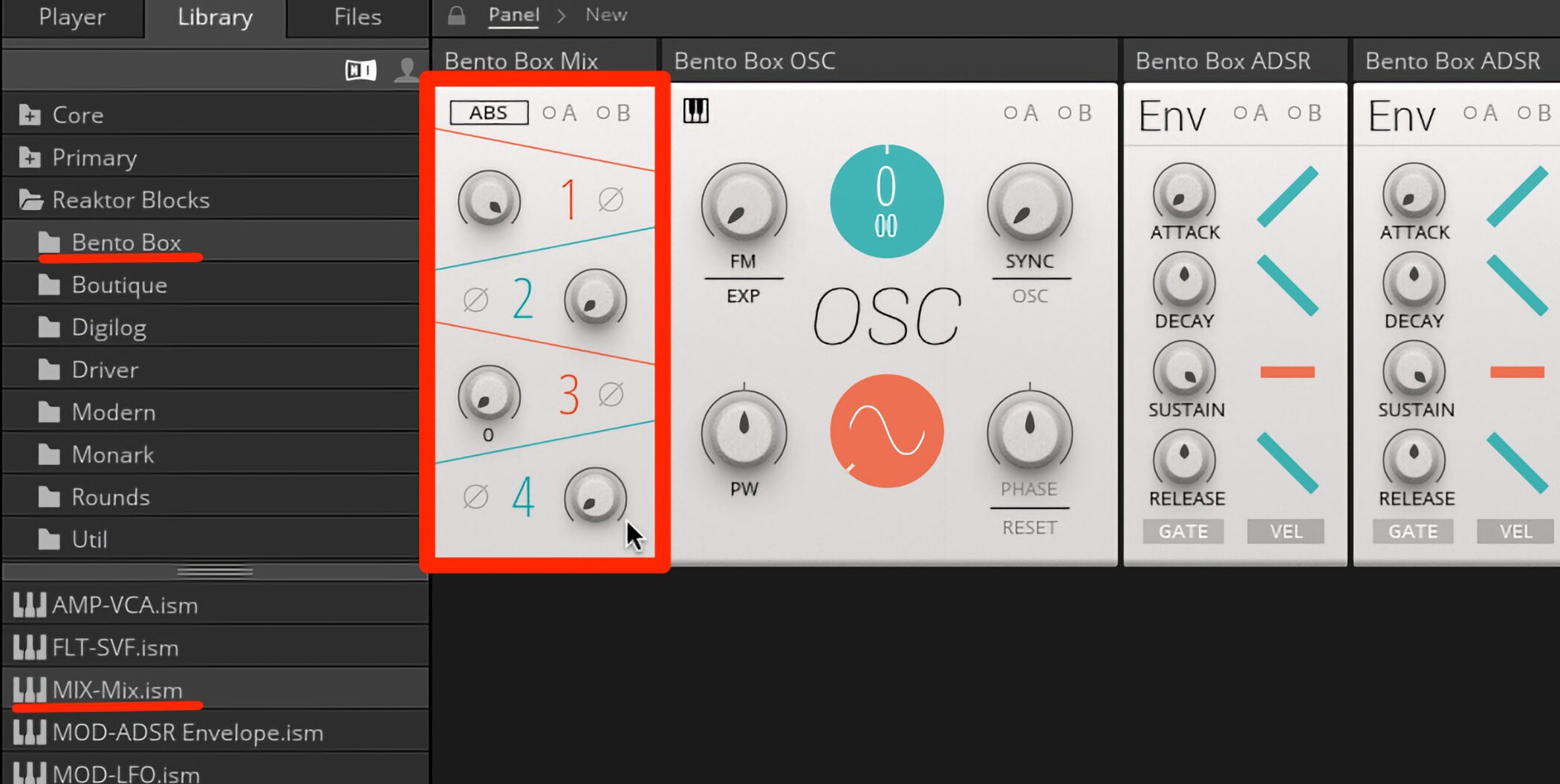Switch to the Library tab
The image size is (1560, 784).
click(215, 17)
